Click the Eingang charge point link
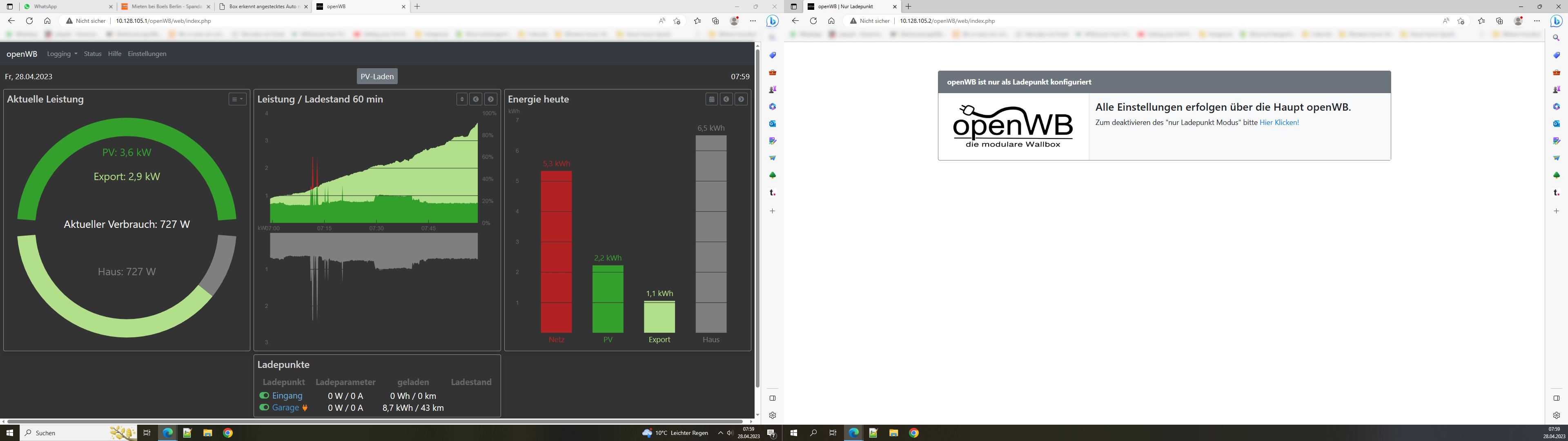Screen dimensions: 1568x441 287,395
